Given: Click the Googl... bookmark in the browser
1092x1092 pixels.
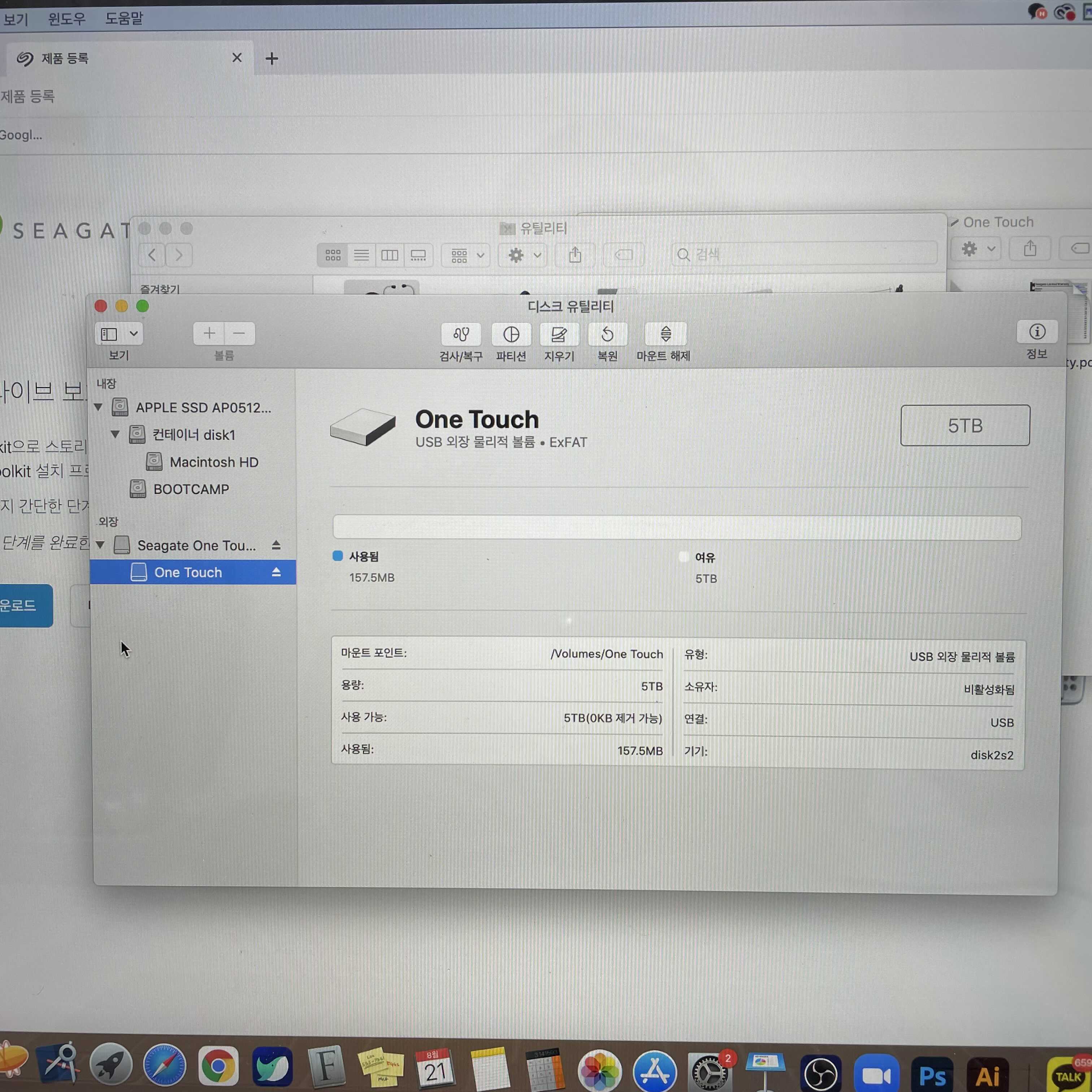Looking at the screenshot, I should [x=21, y=135].
